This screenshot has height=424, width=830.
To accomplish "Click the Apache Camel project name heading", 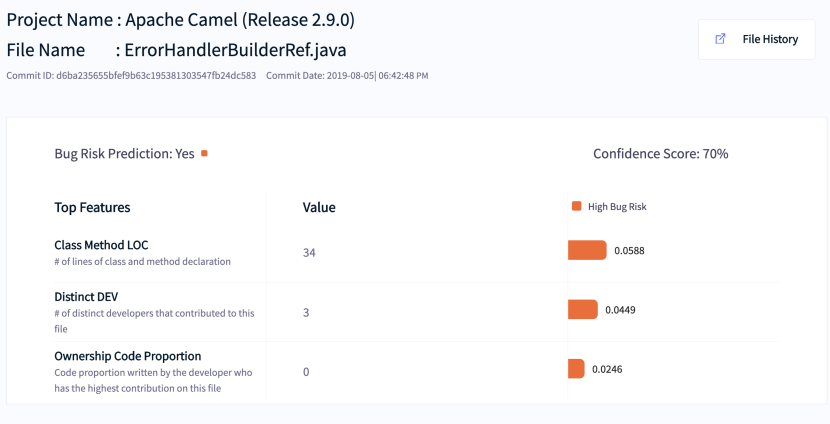I will pos(240,20).
